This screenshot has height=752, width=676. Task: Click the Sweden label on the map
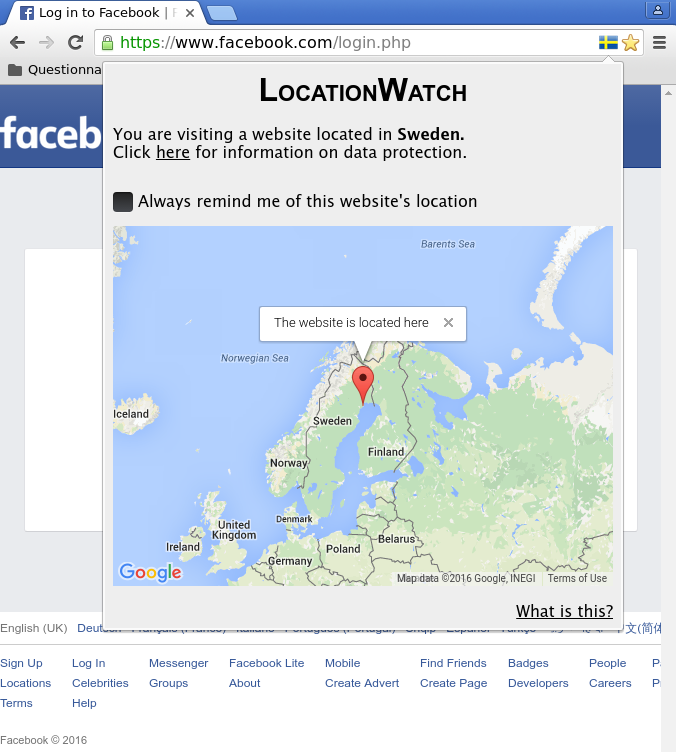pyautogui.click(x=332, y=421)
